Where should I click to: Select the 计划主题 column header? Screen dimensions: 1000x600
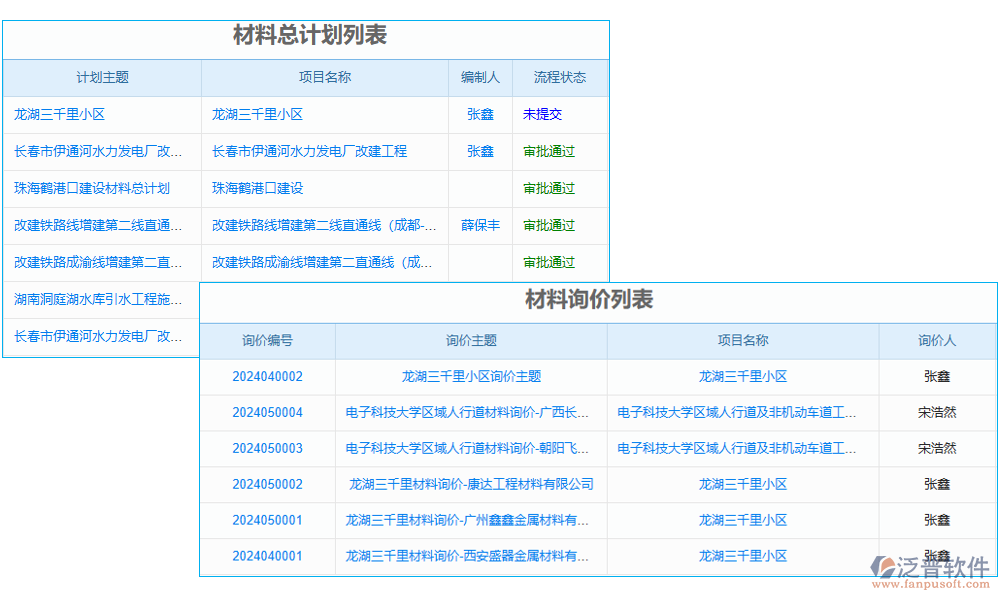(102, 77)
